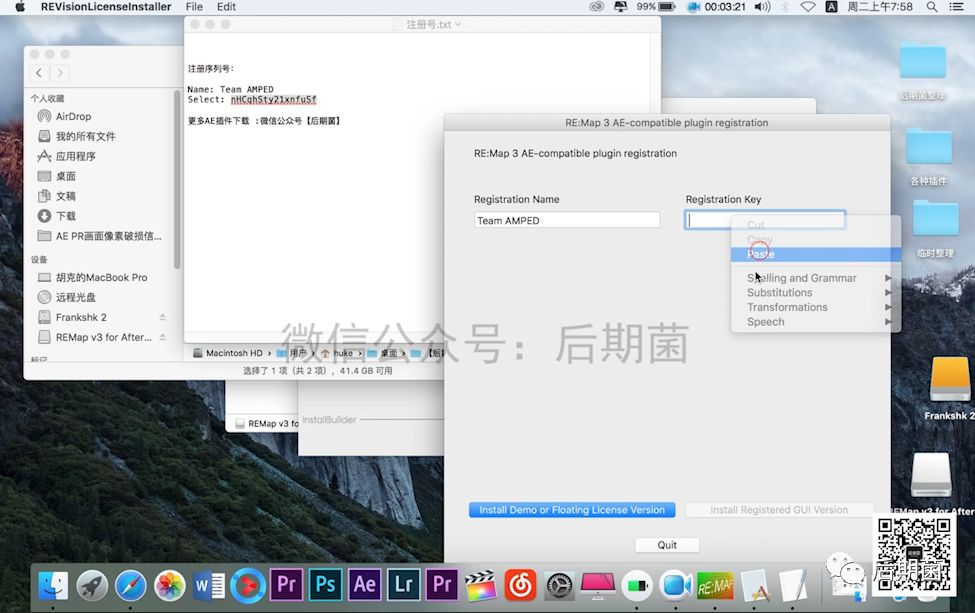Open Premiere Pro icon beside Photoshop in dock
The width and height of the screenshot is (975, 613).
tap(286, 585)
